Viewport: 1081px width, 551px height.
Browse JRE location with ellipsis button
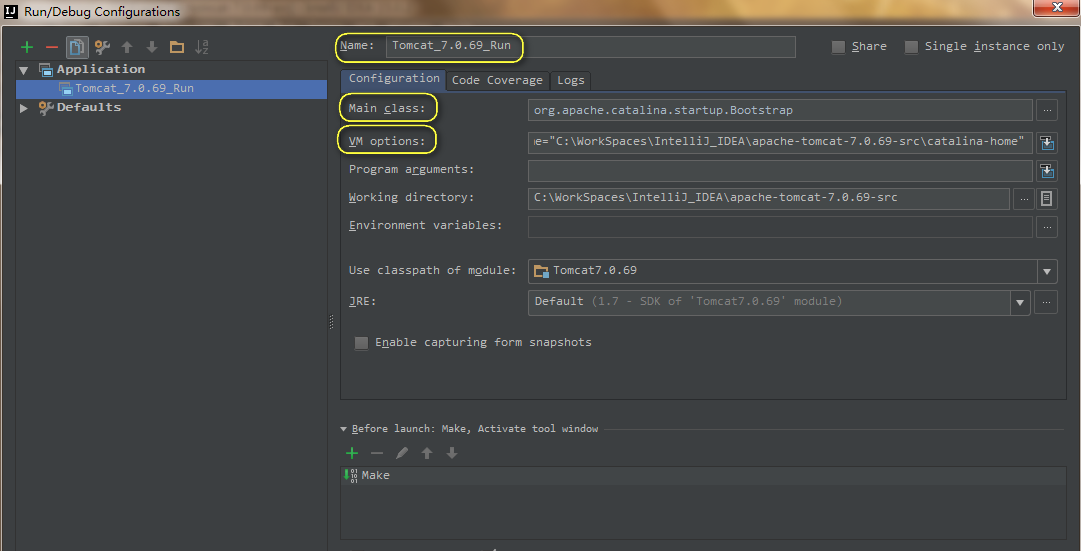coord(1047,302)
